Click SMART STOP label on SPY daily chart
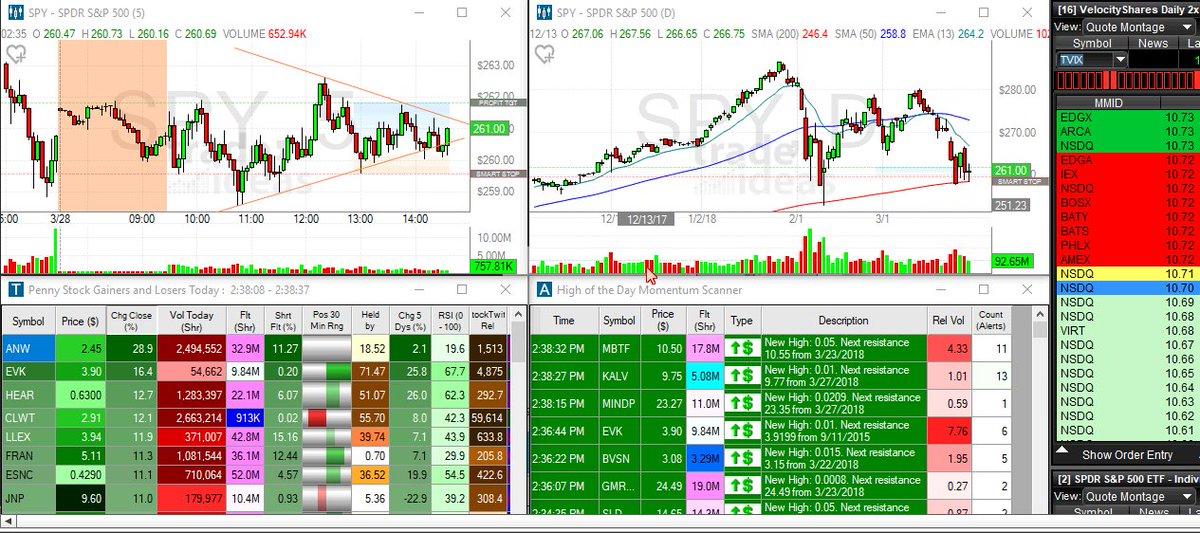Image resolution: width=1200 pixels, height=533 pixels. [1019, 181]
